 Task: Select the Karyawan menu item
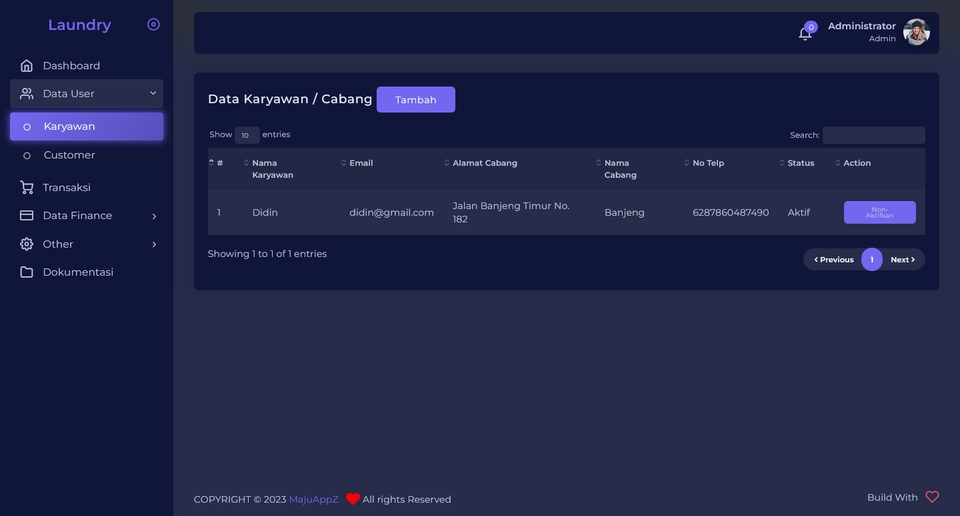coord(86,126)
